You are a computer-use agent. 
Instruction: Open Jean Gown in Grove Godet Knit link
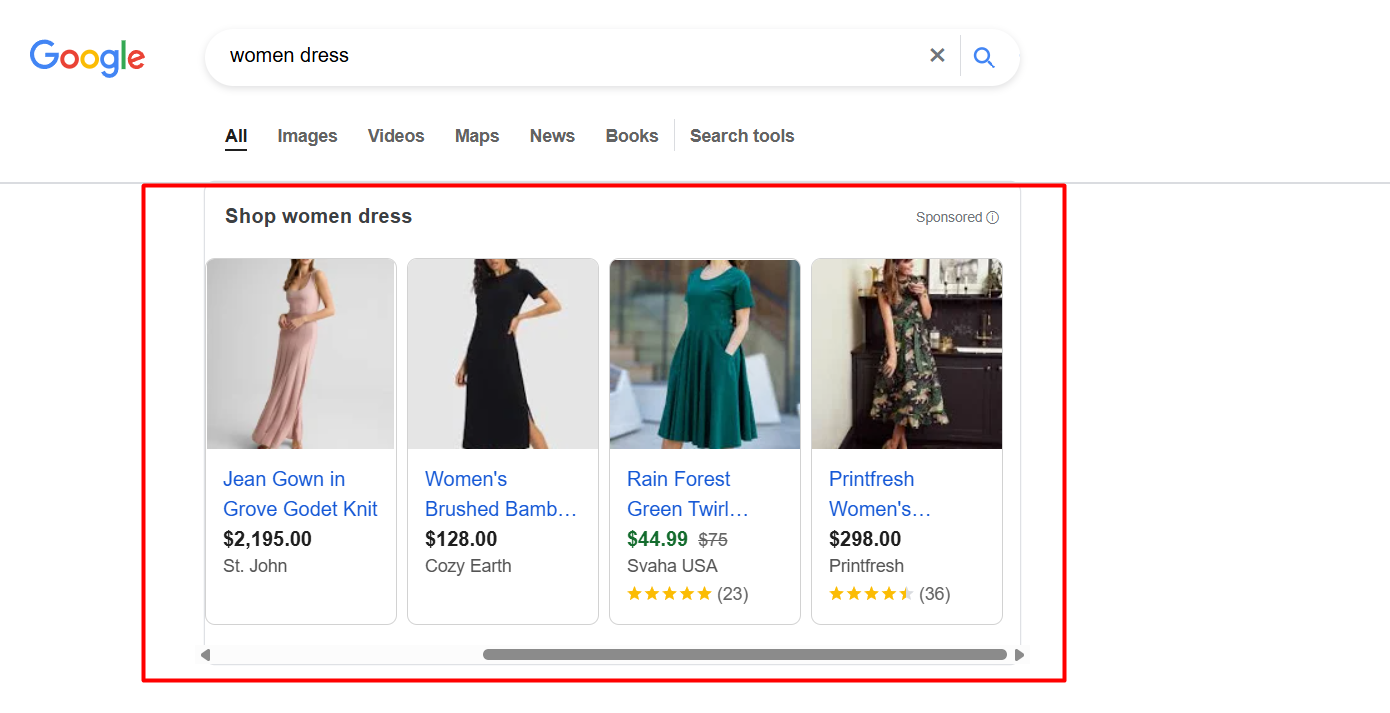click(299, 494)
